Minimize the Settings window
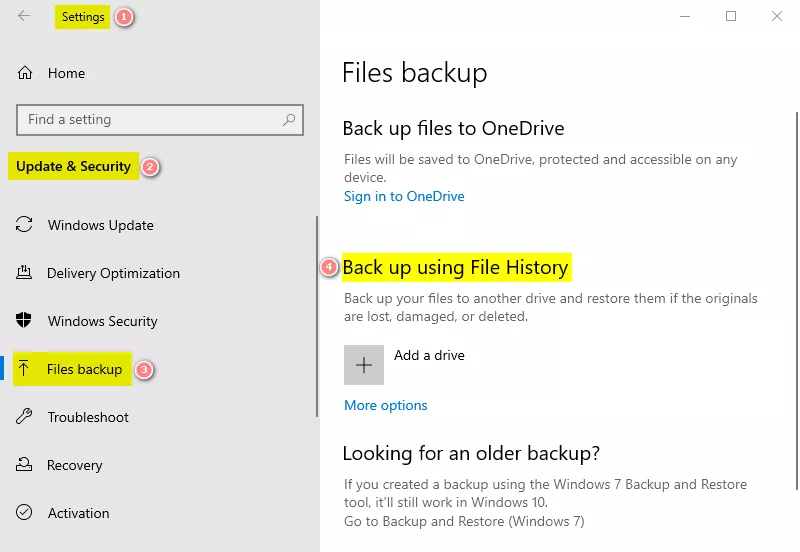Viewport: 800px width, 552px height. pyautogui.click(x=685, y=16)
